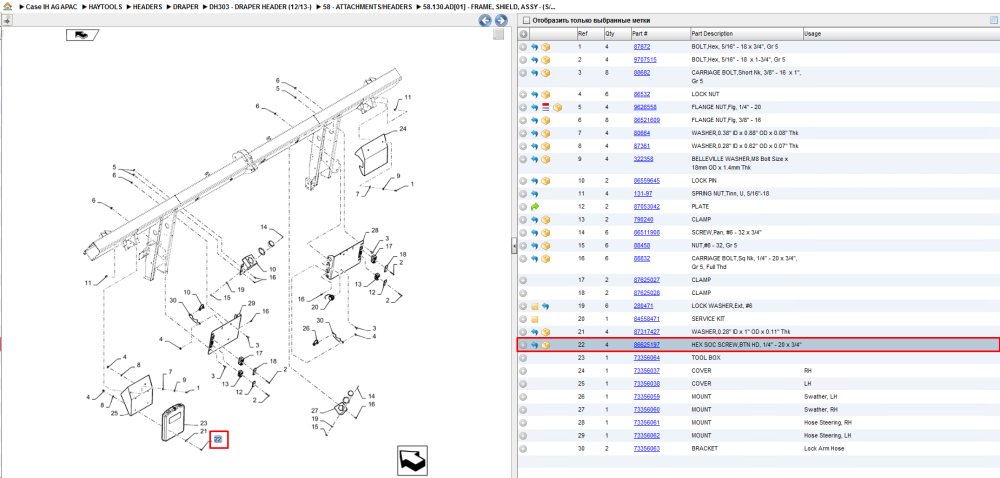
Task: Open part number link 86521689
Action: pyautogui.click(x=646, y=120)
